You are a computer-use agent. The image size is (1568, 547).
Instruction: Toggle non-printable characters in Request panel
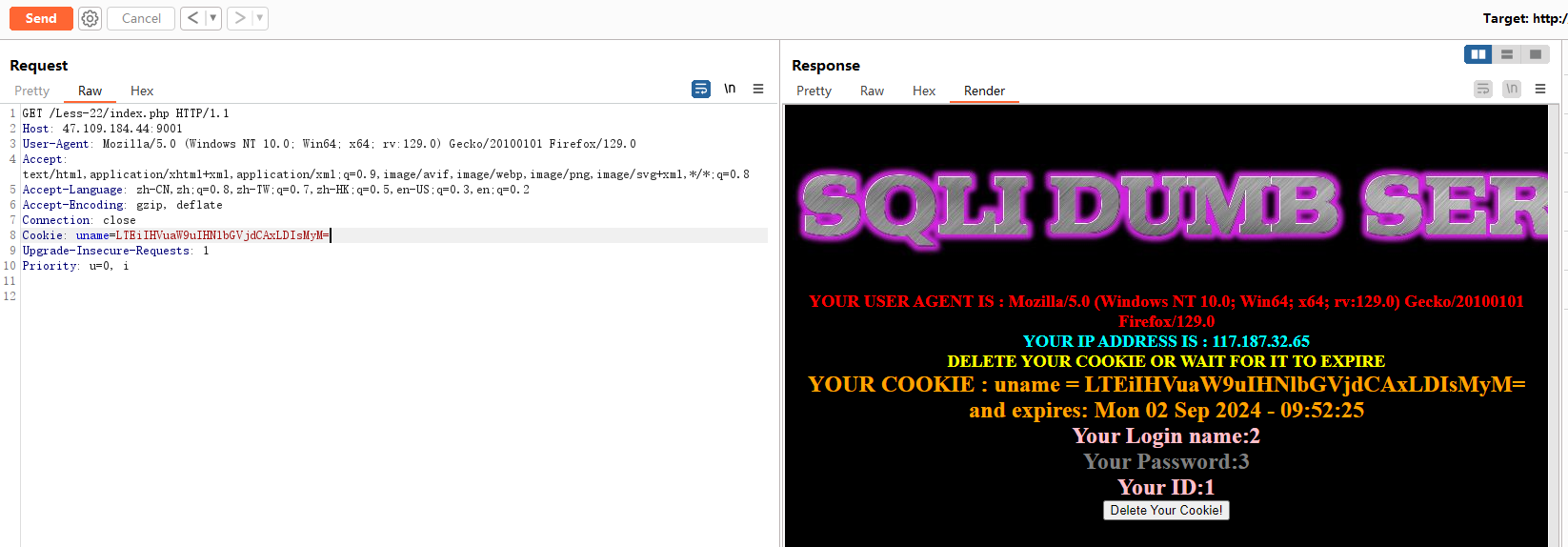pyautogui.click(x=730, y=89)
